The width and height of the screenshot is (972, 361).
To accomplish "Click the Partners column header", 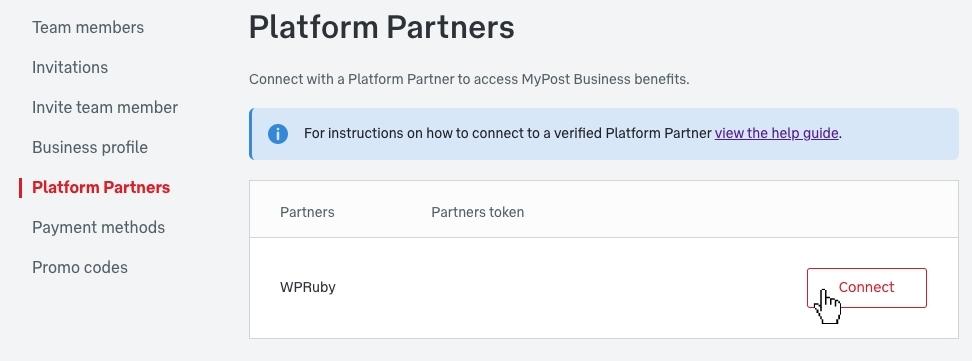I will pyautogui.click(x=307, y=212).
